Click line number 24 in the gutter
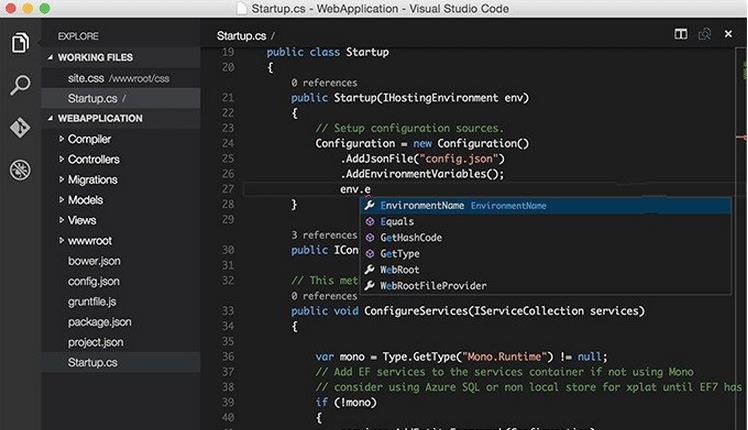The image size is (748, 430). click(x=228, y=143)
